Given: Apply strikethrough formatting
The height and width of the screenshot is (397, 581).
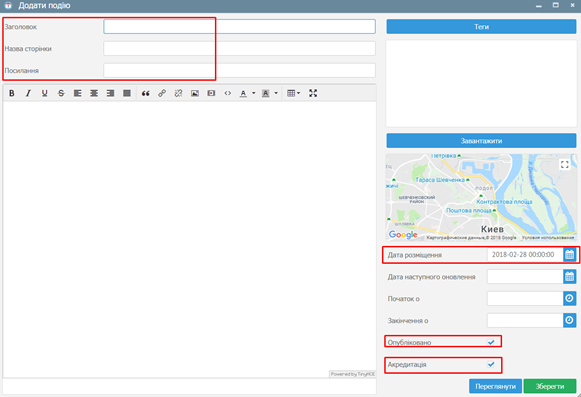Looking at the screenshot, I should (x=61, y=93).
